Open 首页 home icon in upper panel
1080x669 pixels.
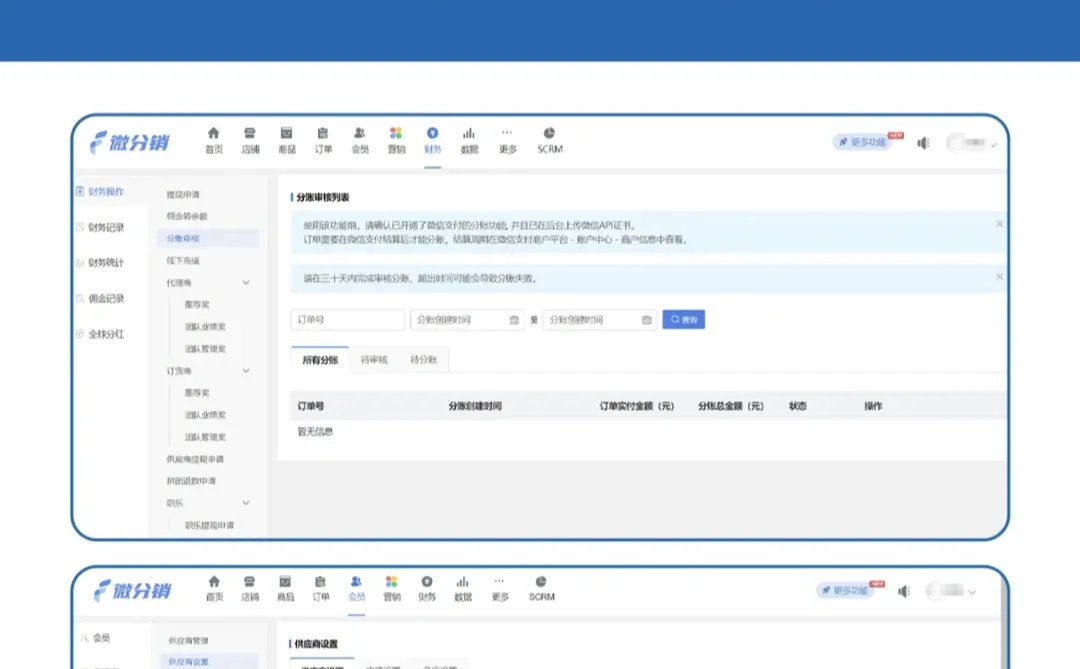214,133
